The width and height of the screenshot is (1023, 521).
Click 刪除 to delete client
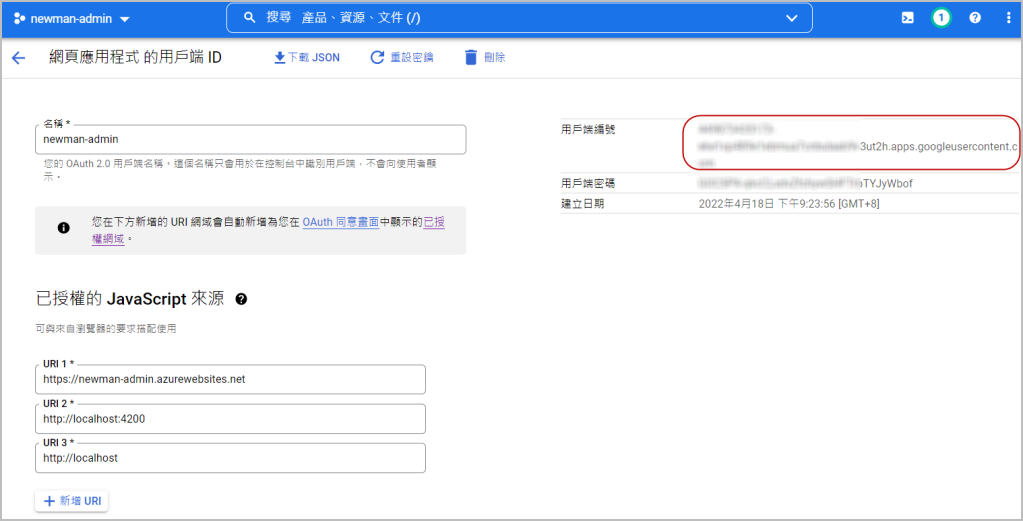tap(485, 58)
